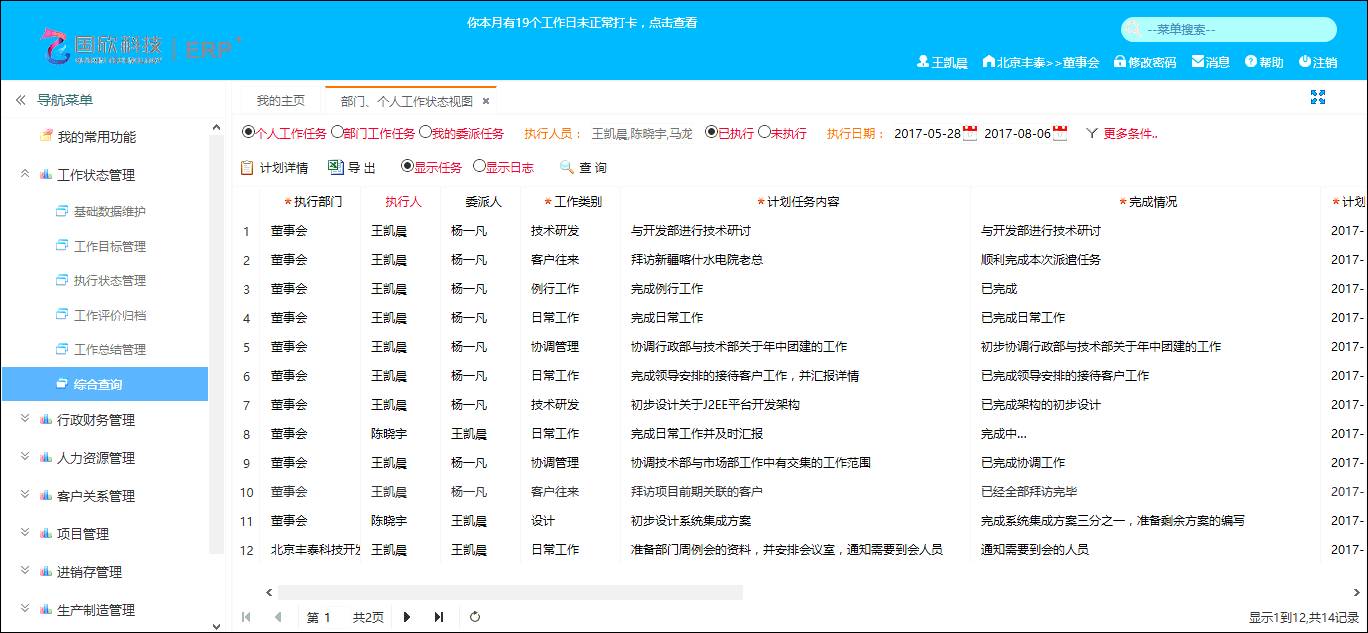Screen dimensions: 1368x633
Task: Go to the next page arrow
Action: [x=407, y=617]
